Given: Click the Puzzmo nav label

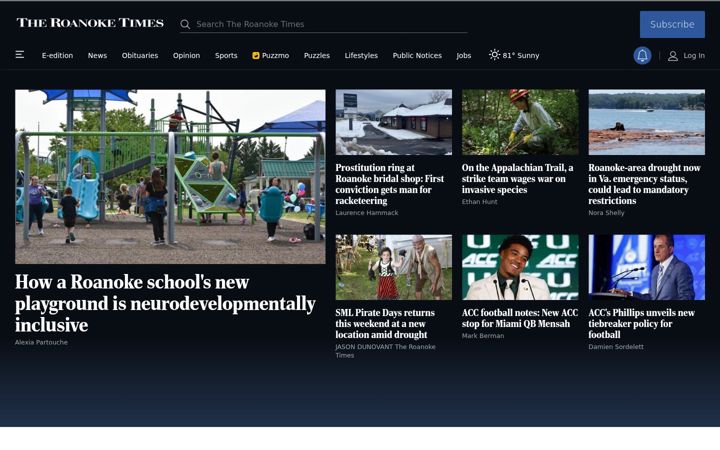Looking at the screenshot, I should 276,56.
